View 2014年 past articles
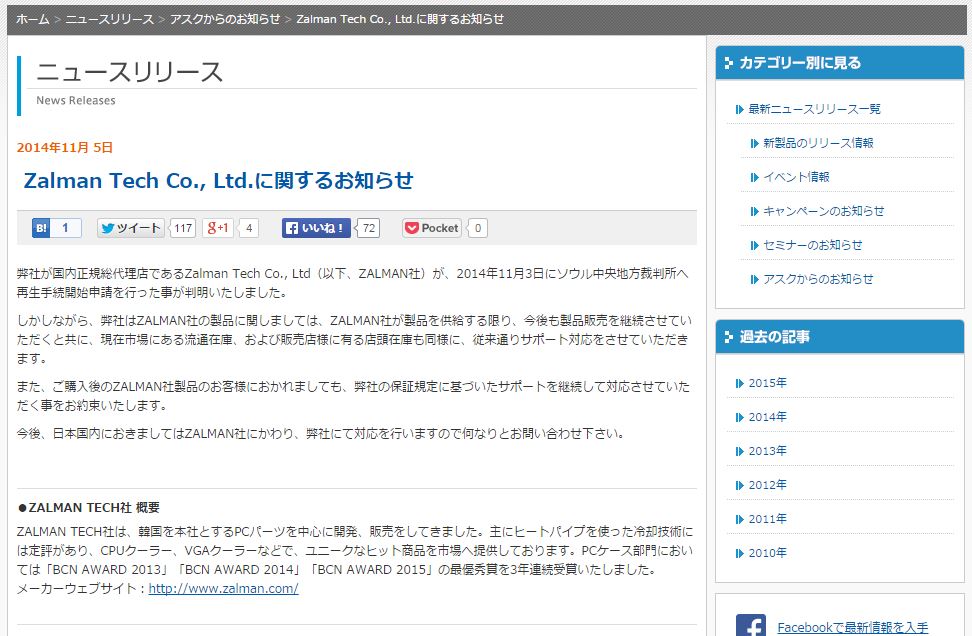972x636 pixels. click(x=767, y=417)
